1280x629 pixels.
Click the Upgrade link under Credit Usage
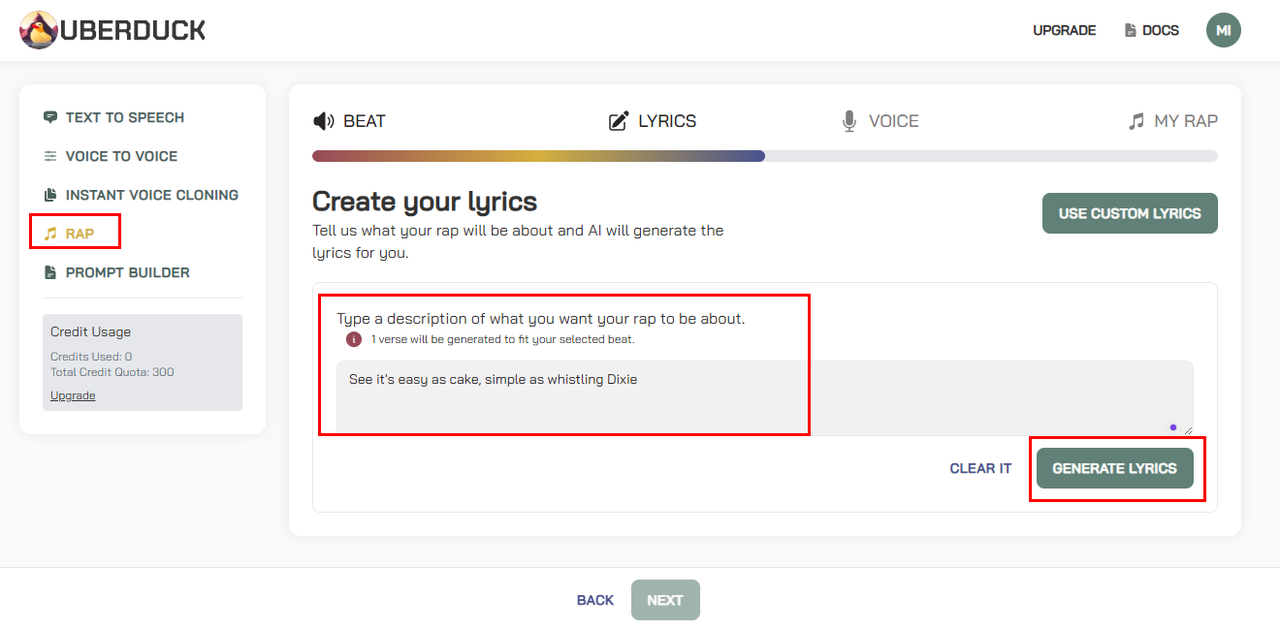[73, 395]
